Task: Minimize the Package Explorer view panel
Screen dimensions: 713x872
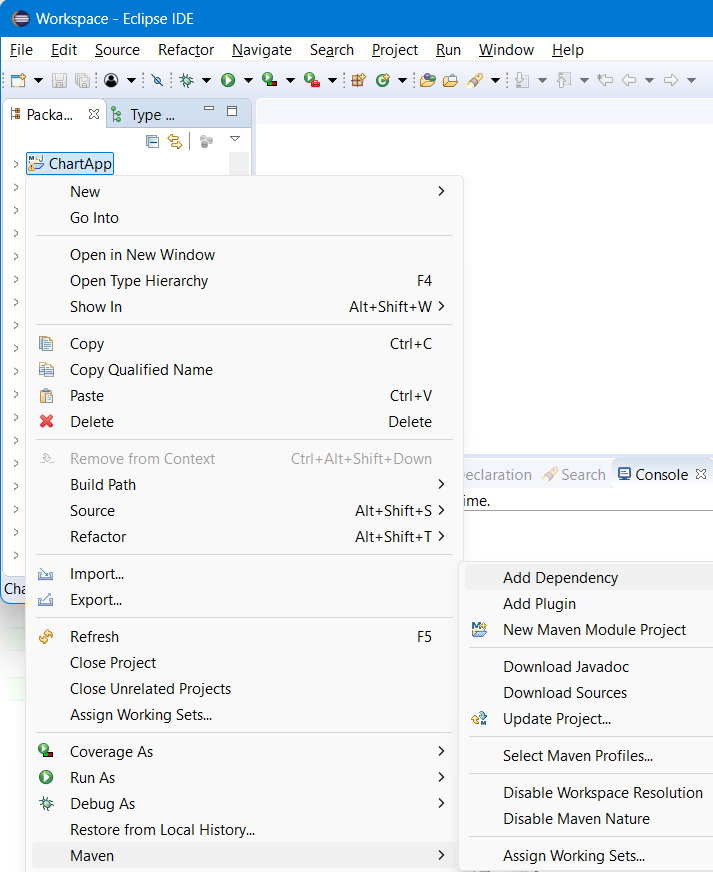Action: click(x=209, y=108)
